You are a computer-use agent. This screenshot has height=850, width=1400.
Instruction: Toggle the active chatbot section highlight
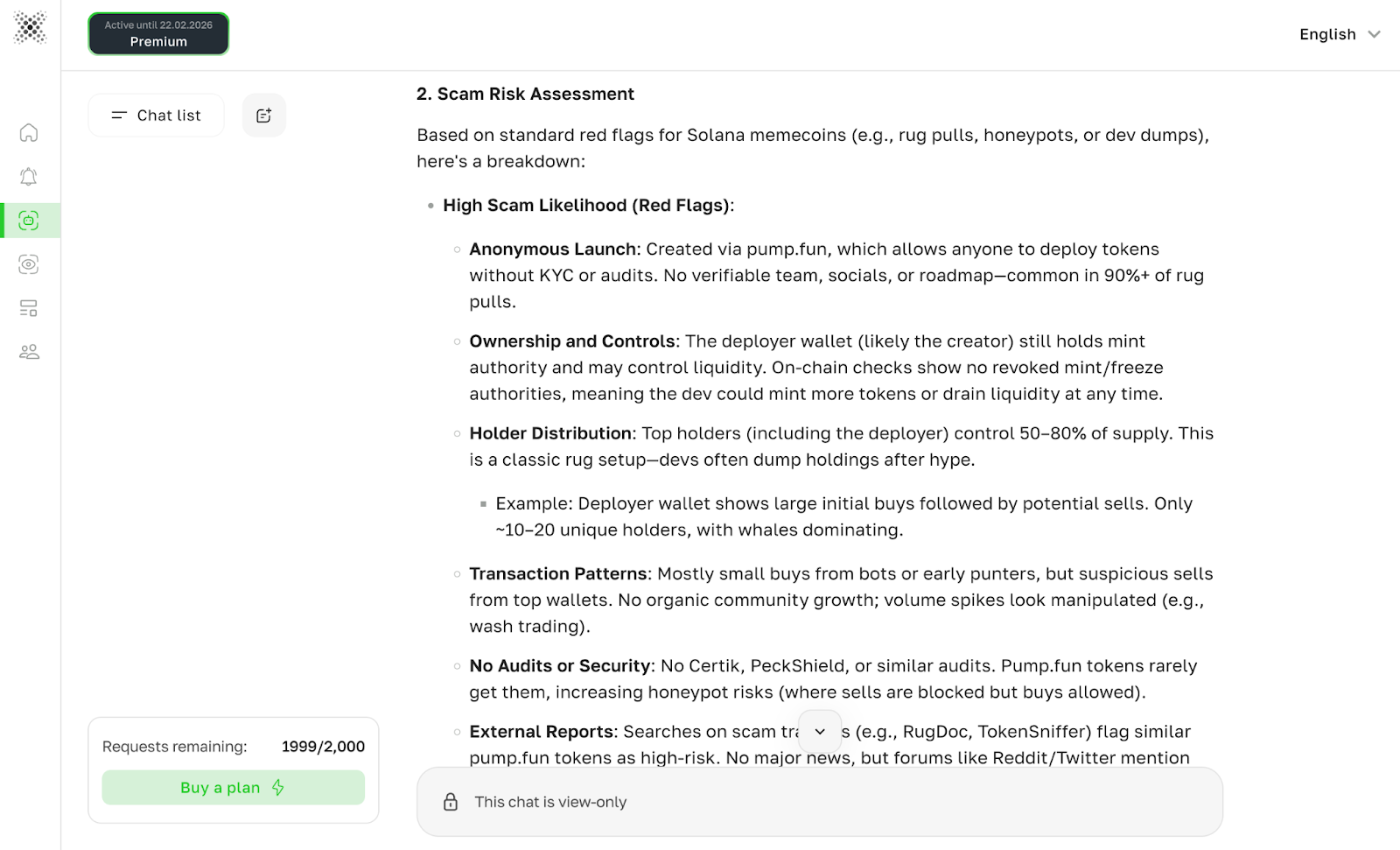tap(29, 220)
